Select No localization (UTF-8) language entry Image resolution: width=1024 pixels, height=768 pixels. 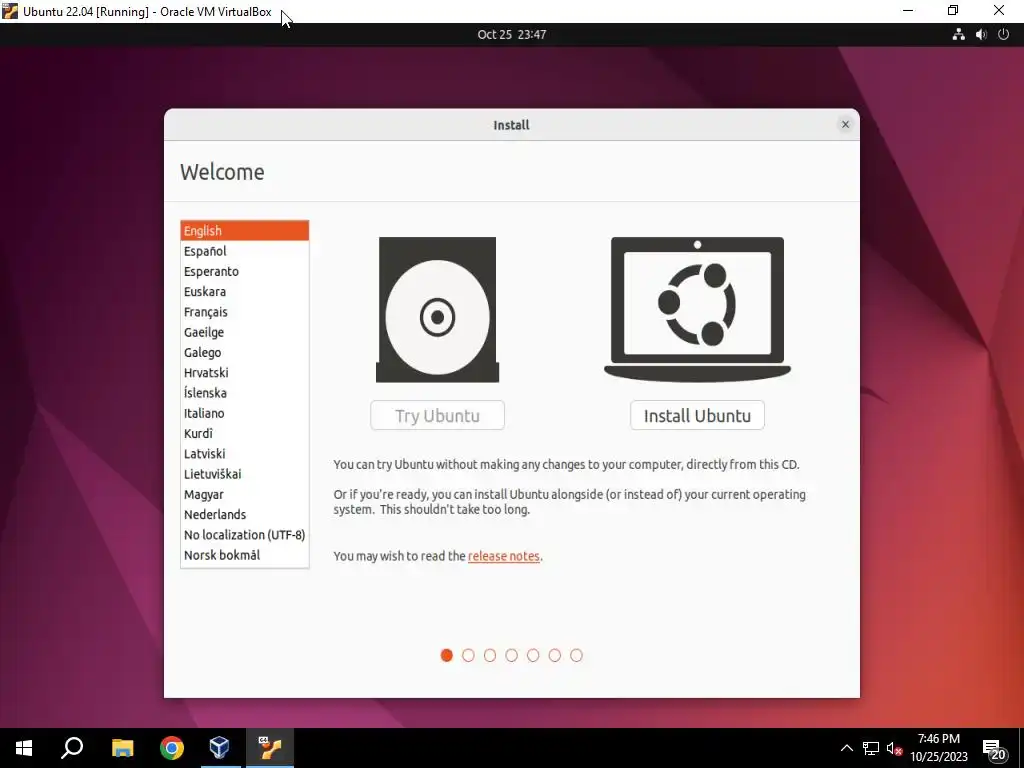point(244,535)
